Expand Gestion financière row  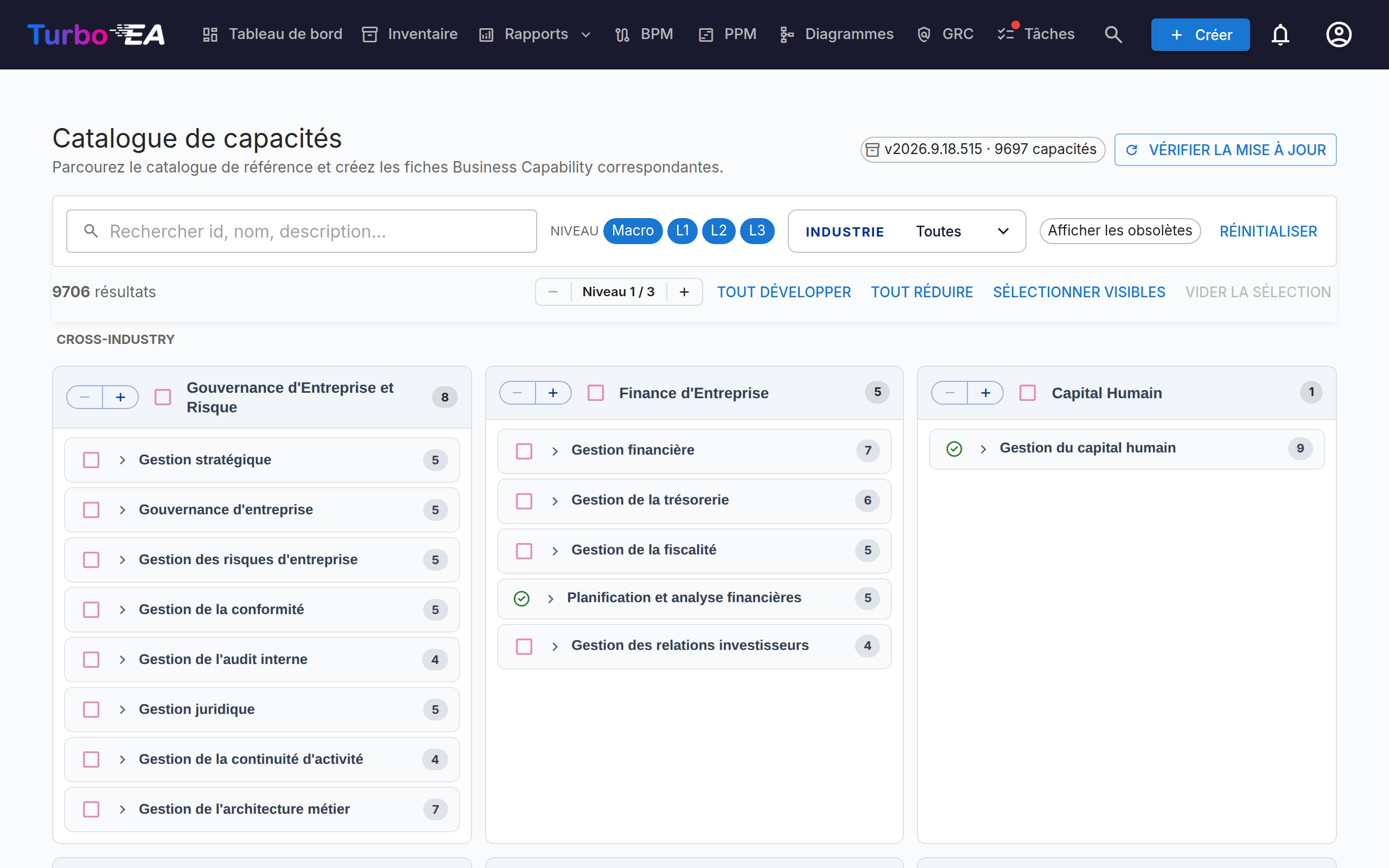[555, 451]
